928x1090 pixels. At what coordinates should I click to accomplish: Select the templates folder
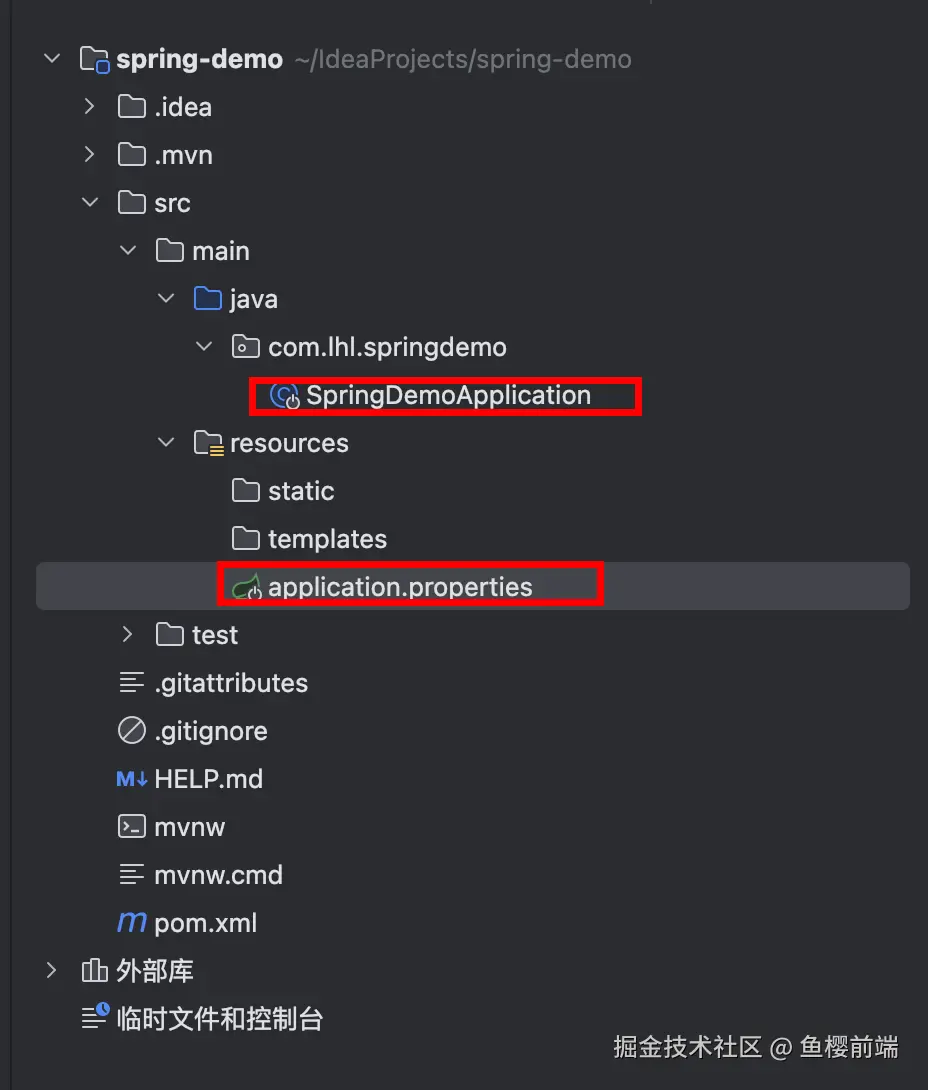click(x=326, y=539)
